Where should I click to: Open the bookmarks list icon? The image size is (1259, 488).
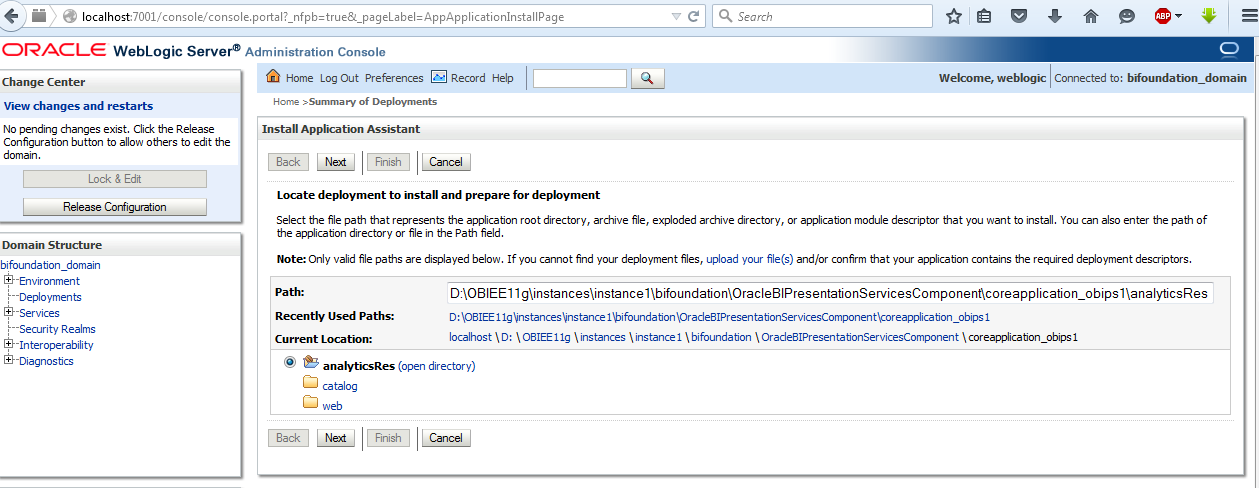(984, 16)
